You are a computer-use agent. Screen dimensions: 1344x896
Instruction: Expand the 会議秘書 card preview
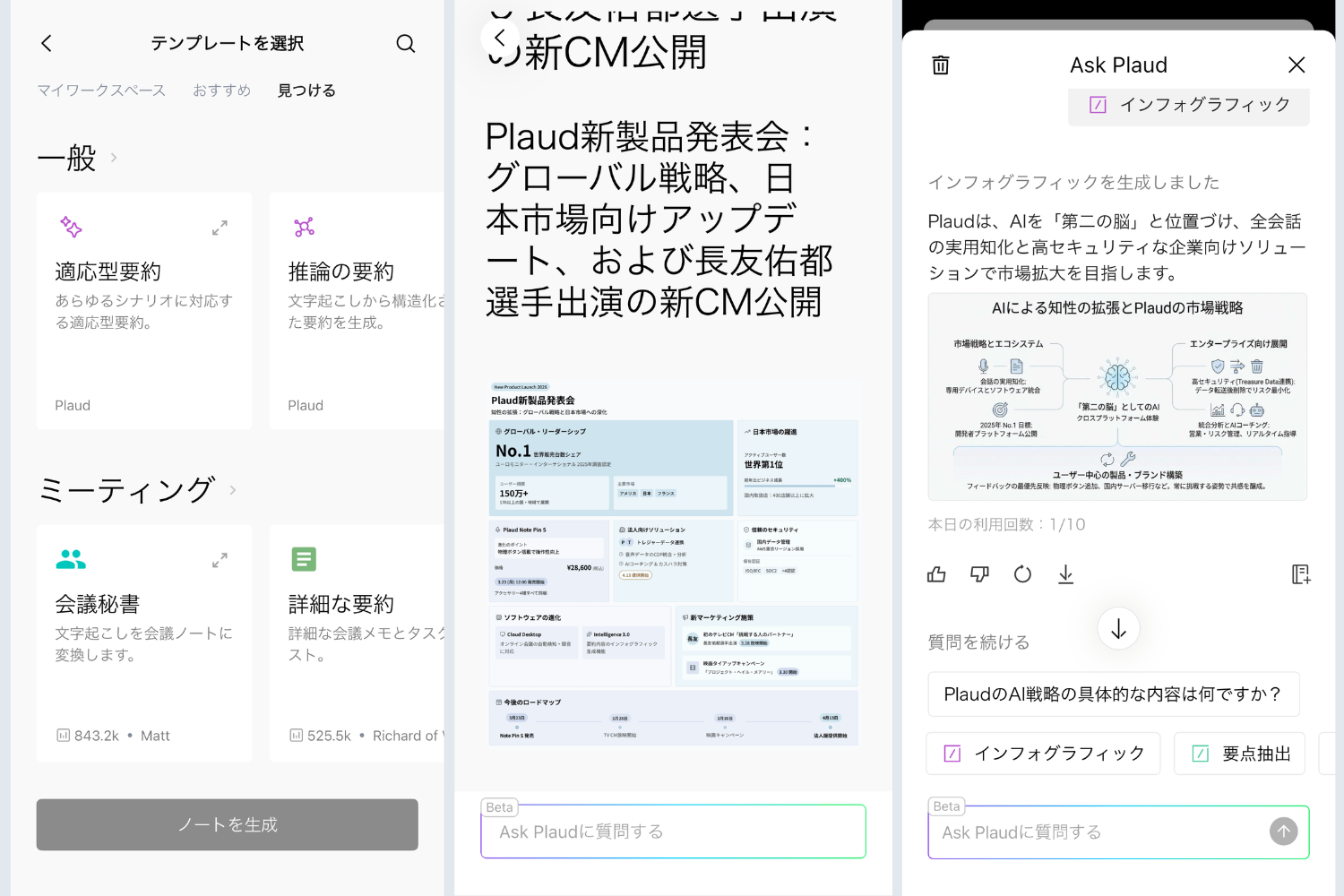tap(220, 560)
